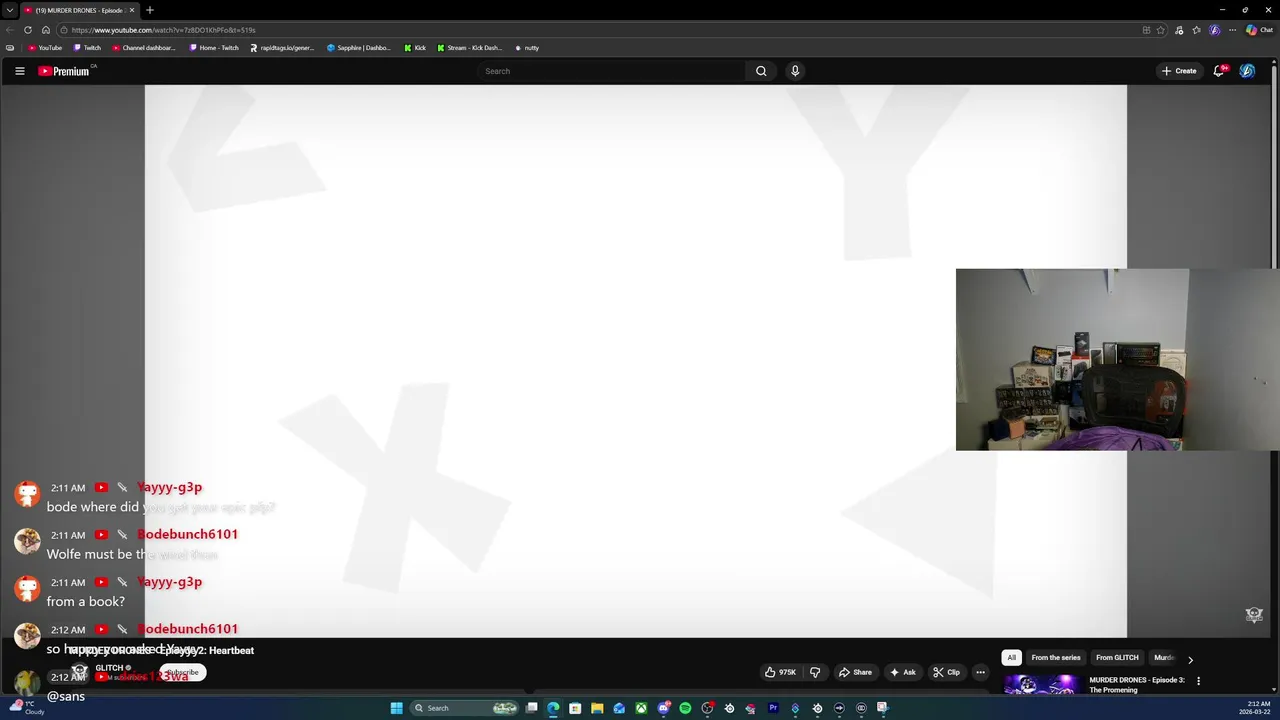Add page to favorites star

(1161, 30)
